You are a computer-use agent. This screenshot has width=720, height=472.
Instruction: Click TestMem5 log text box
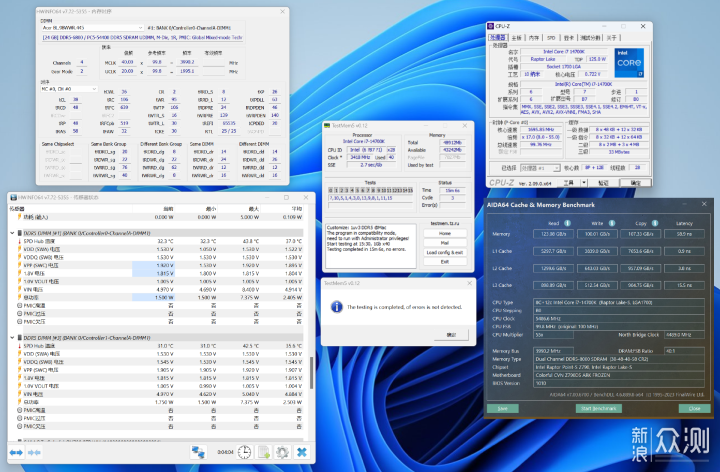pyautogui.click(x=371, y=246)
